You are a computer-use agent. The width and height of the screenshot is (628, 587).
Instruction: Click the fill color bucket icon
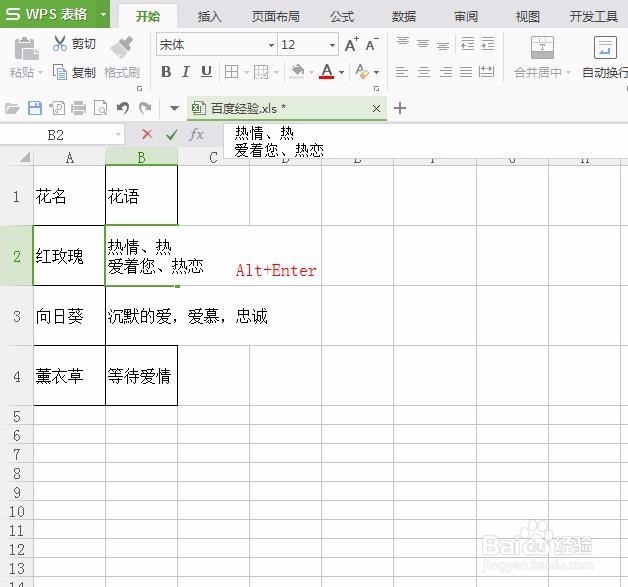(297, 72)
